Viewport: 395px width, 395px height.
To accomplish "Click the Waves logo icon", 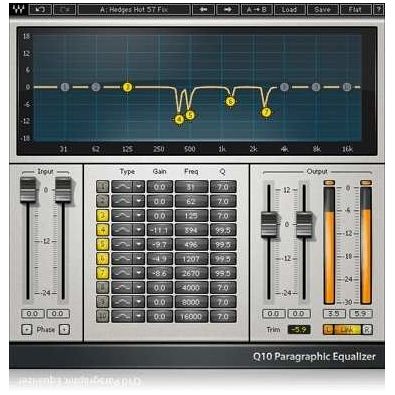I will 18,10.
